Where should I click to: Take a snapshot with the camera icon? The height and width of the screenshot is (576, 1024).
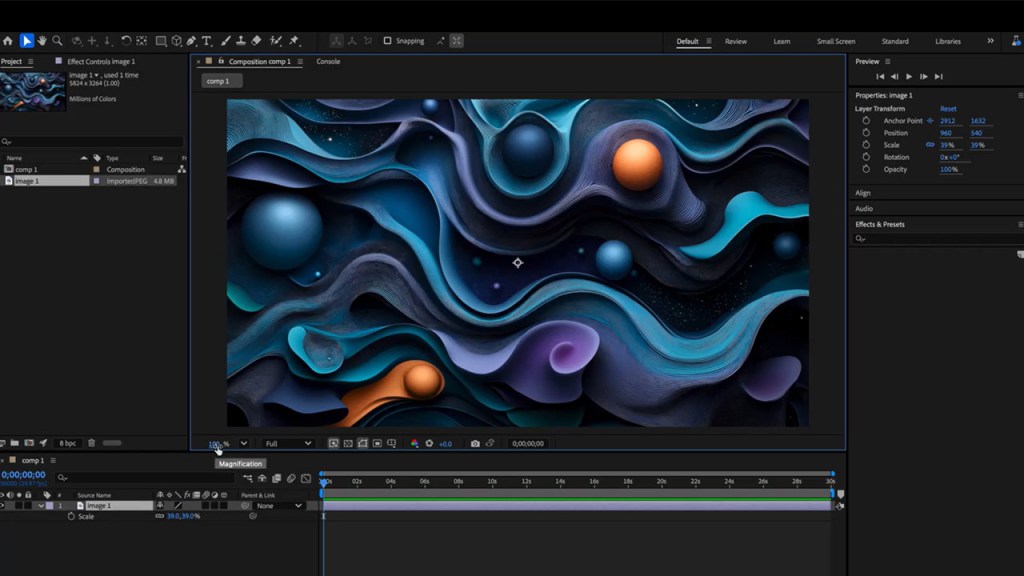pos(474,443)
